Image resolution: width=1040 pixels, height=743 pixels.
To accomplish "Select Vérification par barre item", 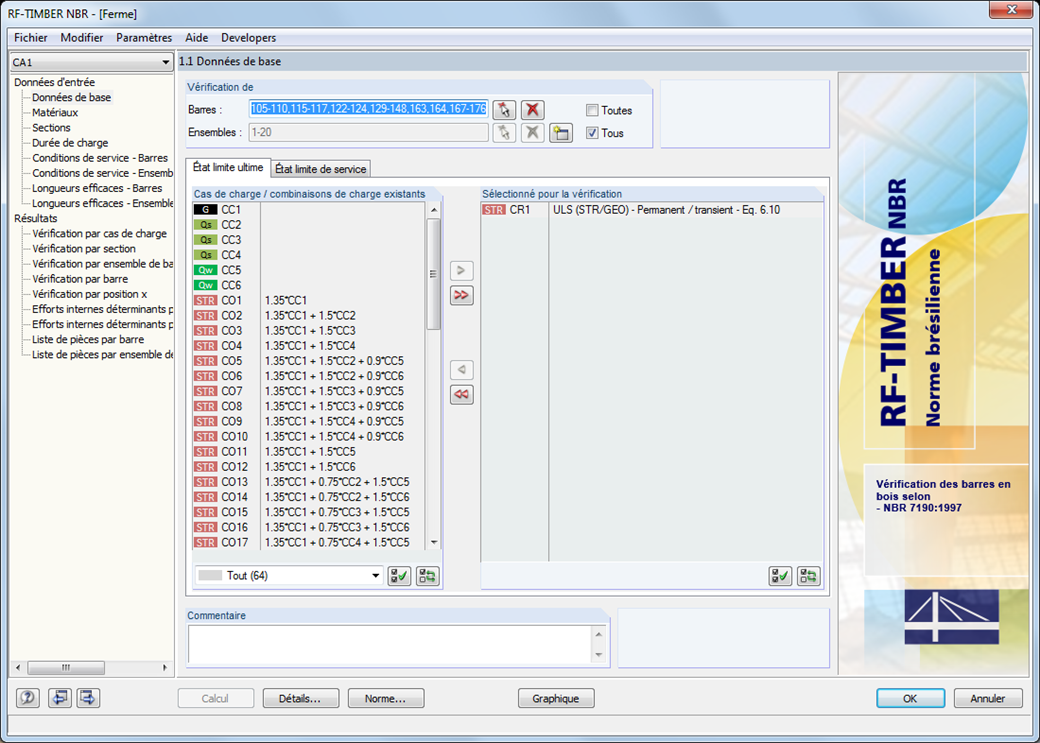I will pos(80,279).
